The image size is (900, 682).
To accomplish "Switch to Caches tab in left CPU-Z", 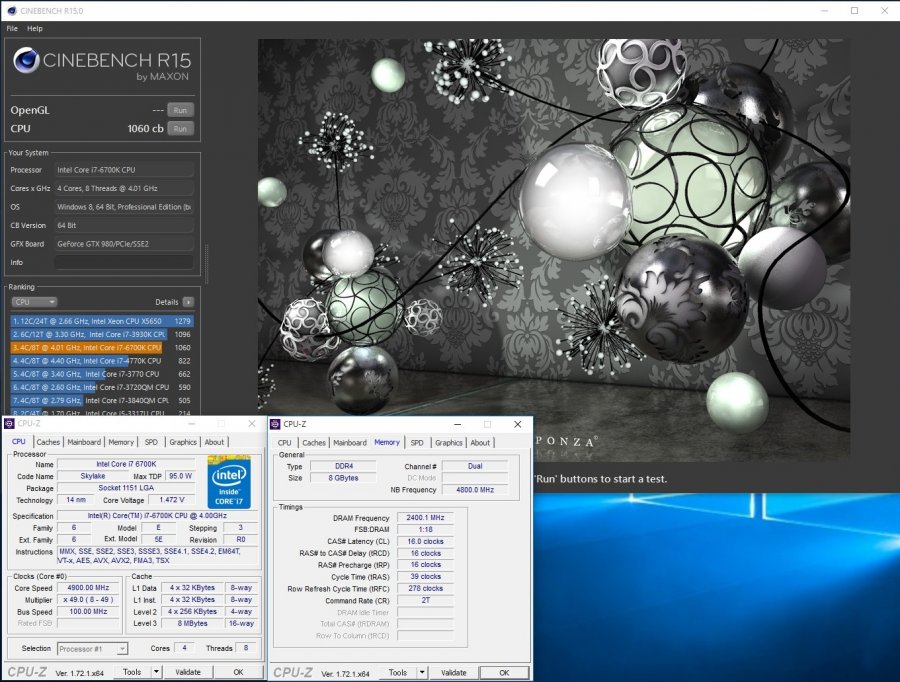I will click(48, 442).
